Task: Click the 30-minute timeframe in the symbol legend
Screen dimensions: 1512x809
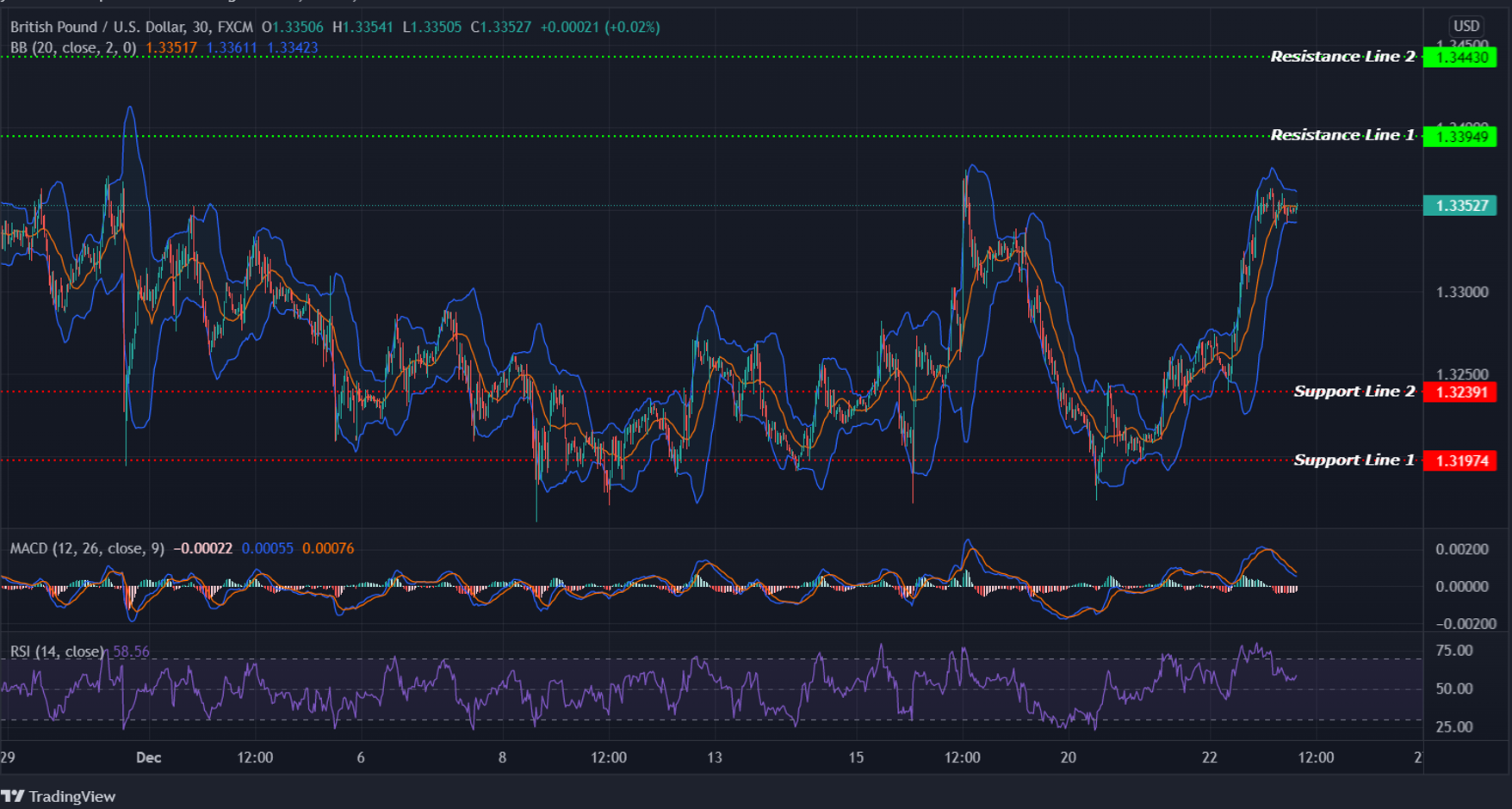Action: coord(191,27)
